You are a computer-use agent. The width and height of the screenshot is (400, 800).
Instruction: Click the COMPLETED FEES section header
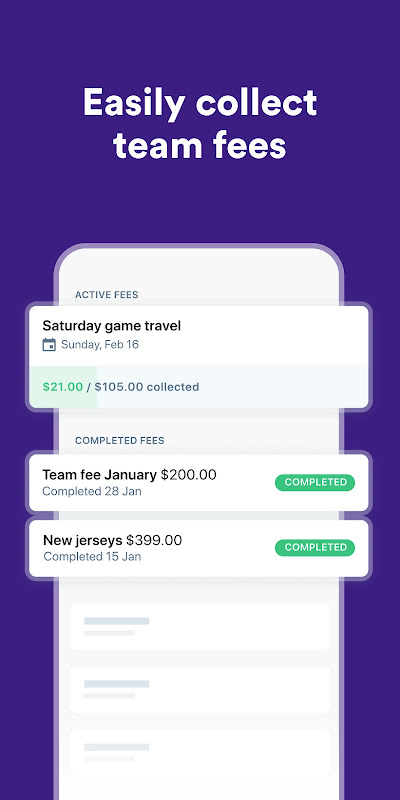coord(120,441)
